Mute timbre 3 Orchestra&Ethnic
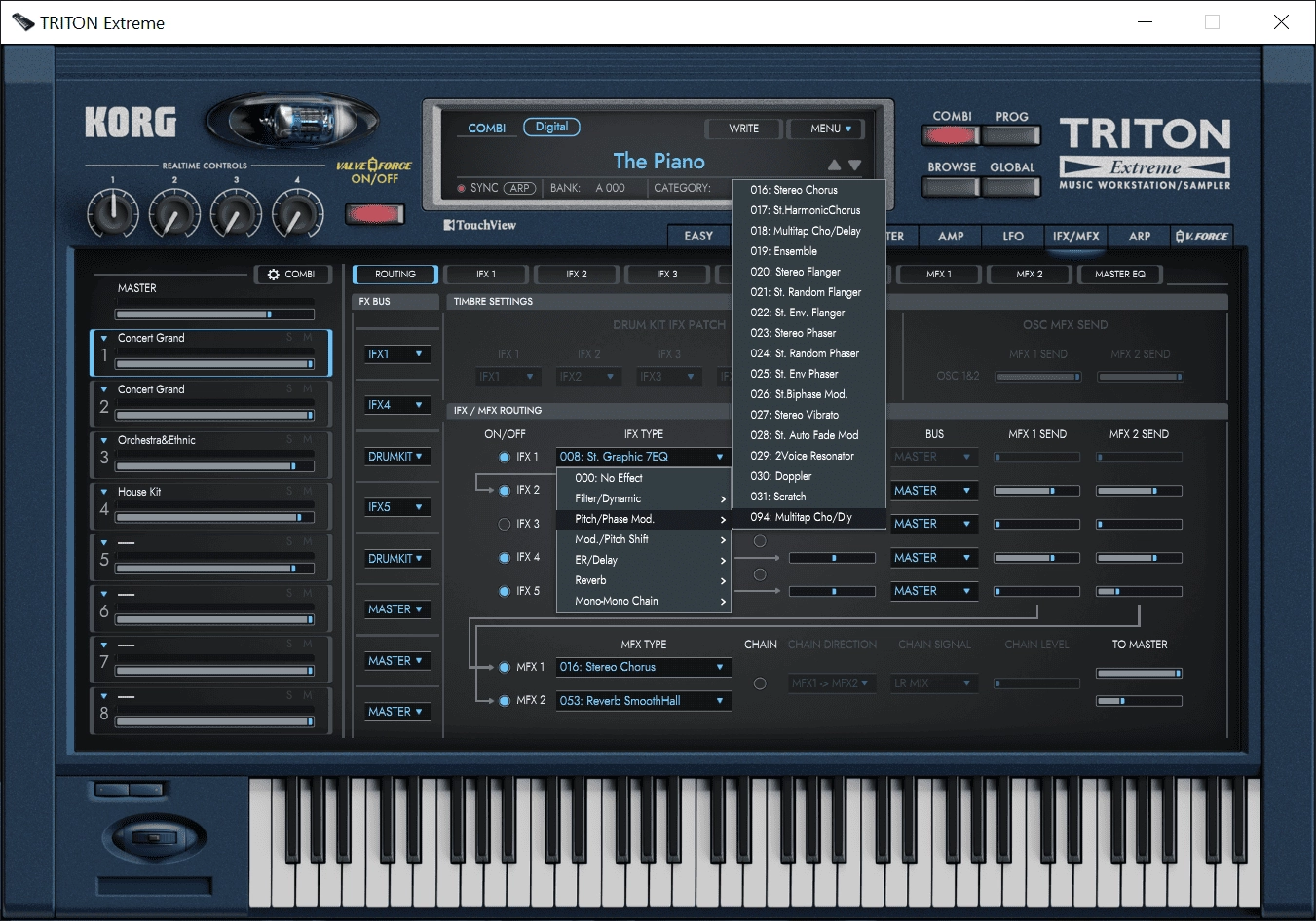Screen dimensions: 1316x921 coord(308,439)
